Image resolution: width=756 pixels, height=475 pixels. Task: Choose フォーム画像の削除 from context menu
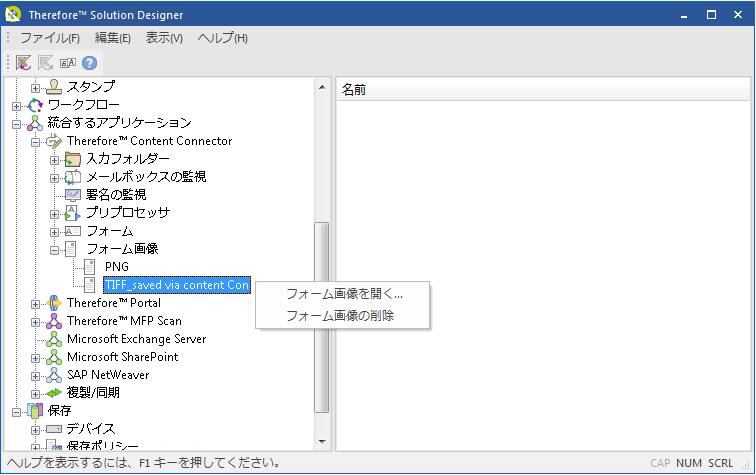(x=340, y=315)
